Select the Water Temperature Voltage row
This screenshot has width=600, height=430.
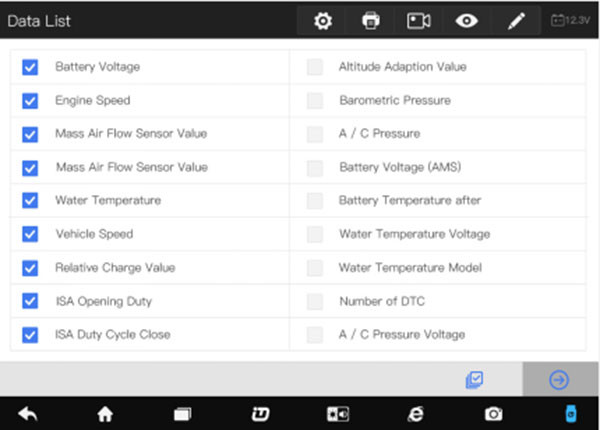click(x=438, y=234)
